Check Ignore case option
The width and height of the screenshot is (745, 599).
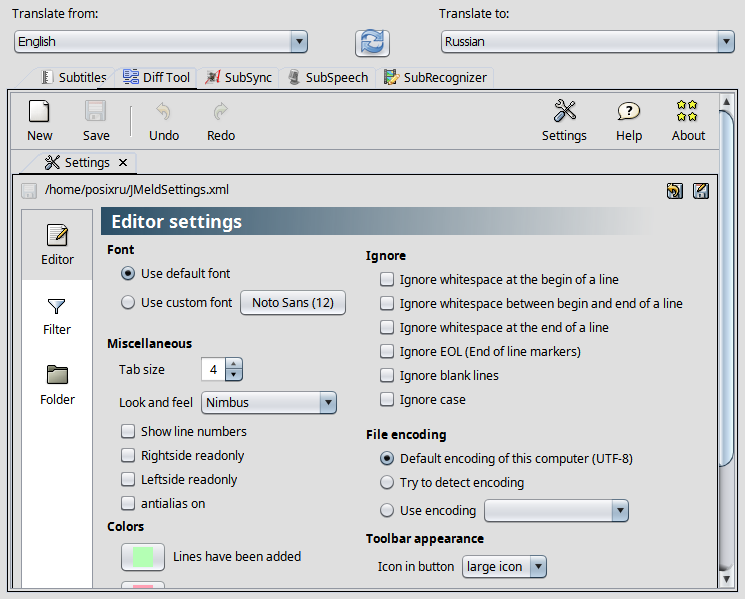[387, 399]
